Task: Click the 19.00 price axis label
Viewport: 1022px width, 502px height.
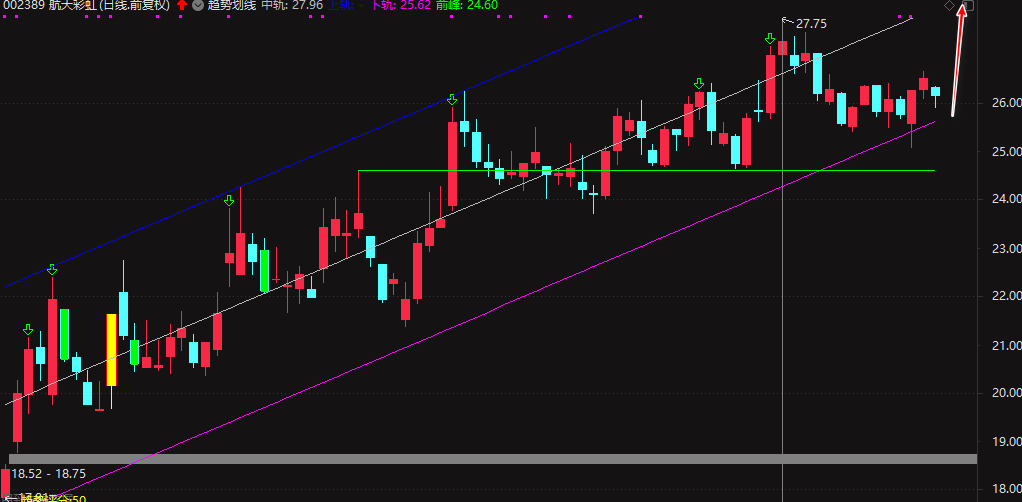Action: tap(1006, 441)
